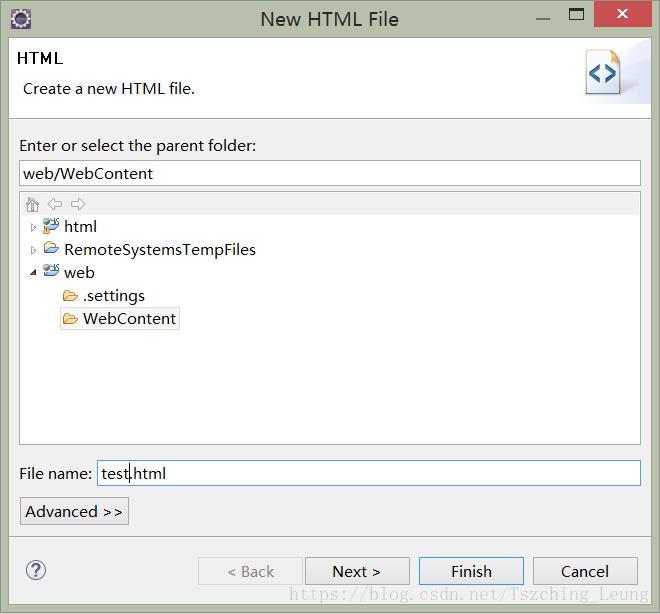Viewport: 660px width, 614px height.
Task: Close the New HTML File window
Action: coord(623,14)
